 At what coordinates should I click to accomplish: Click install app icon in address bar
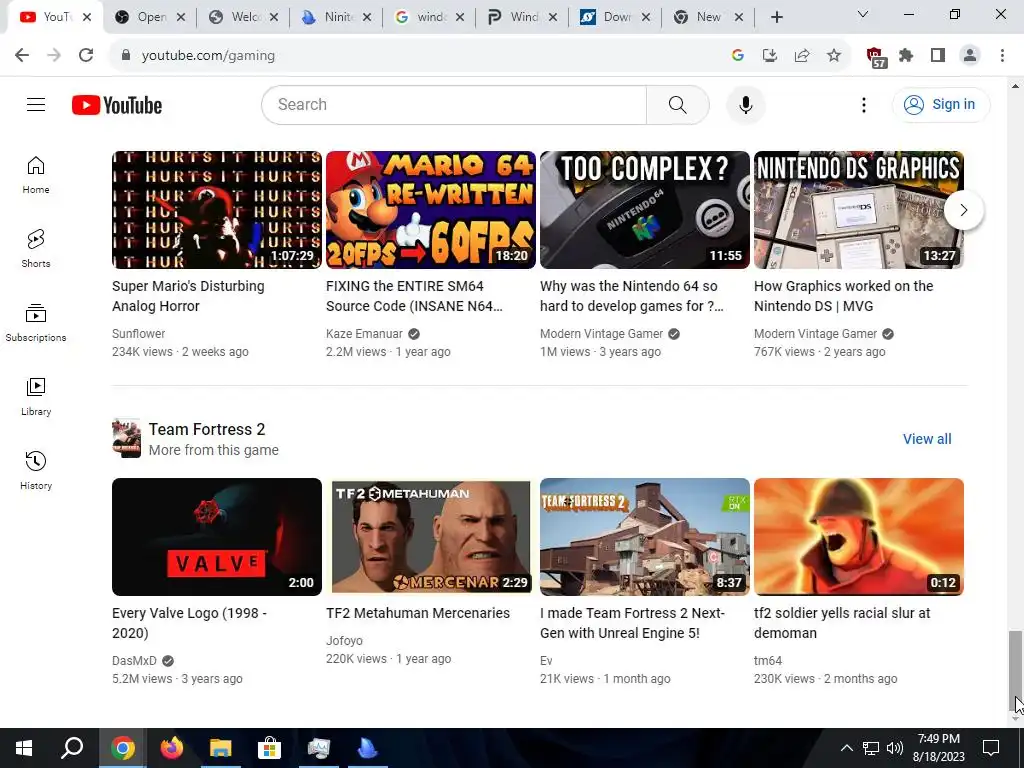point(770,56)
